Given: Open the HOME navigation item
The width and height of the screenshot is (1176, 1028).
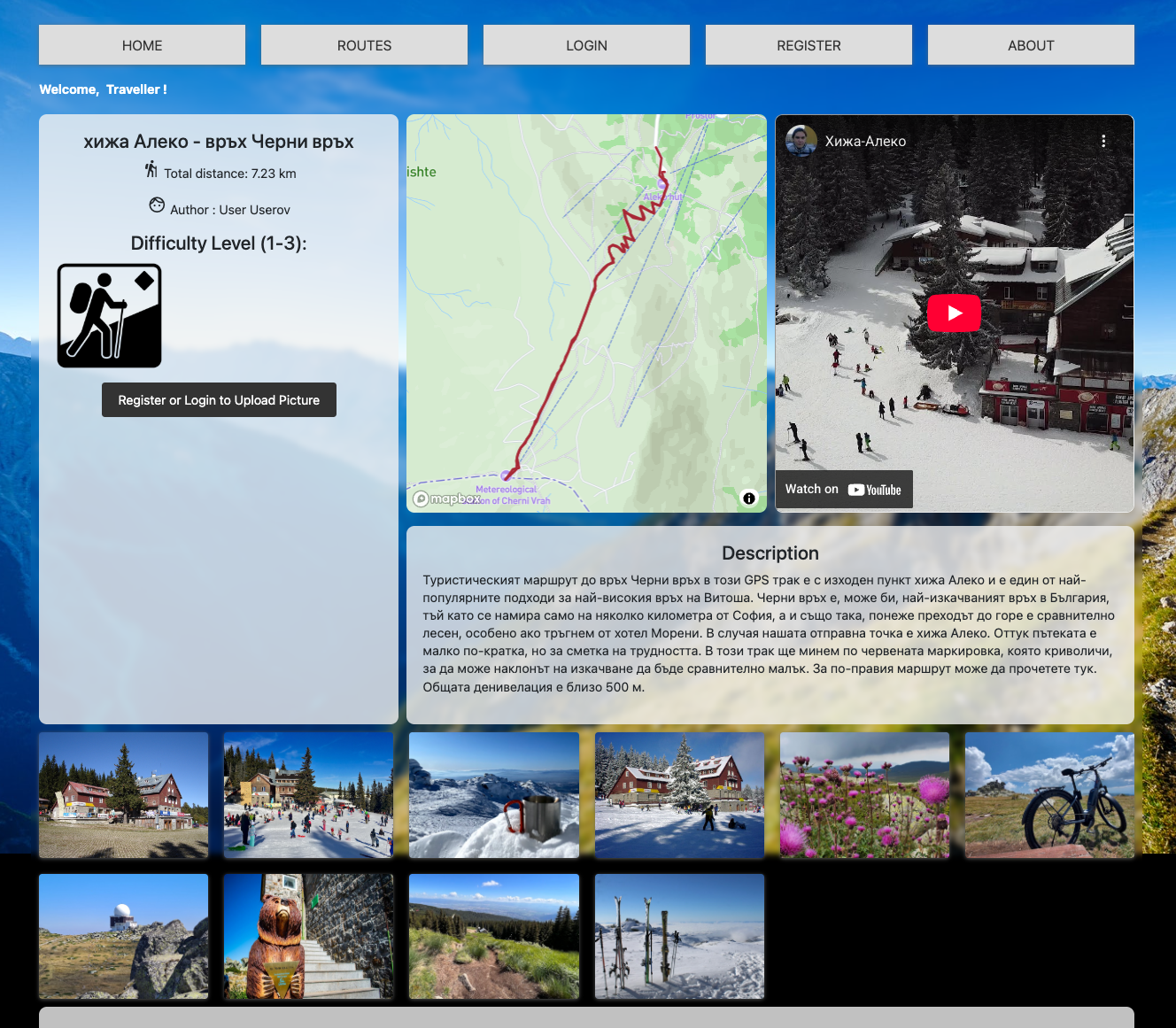Looking at the screenshot, I should [x=142, y=45].
